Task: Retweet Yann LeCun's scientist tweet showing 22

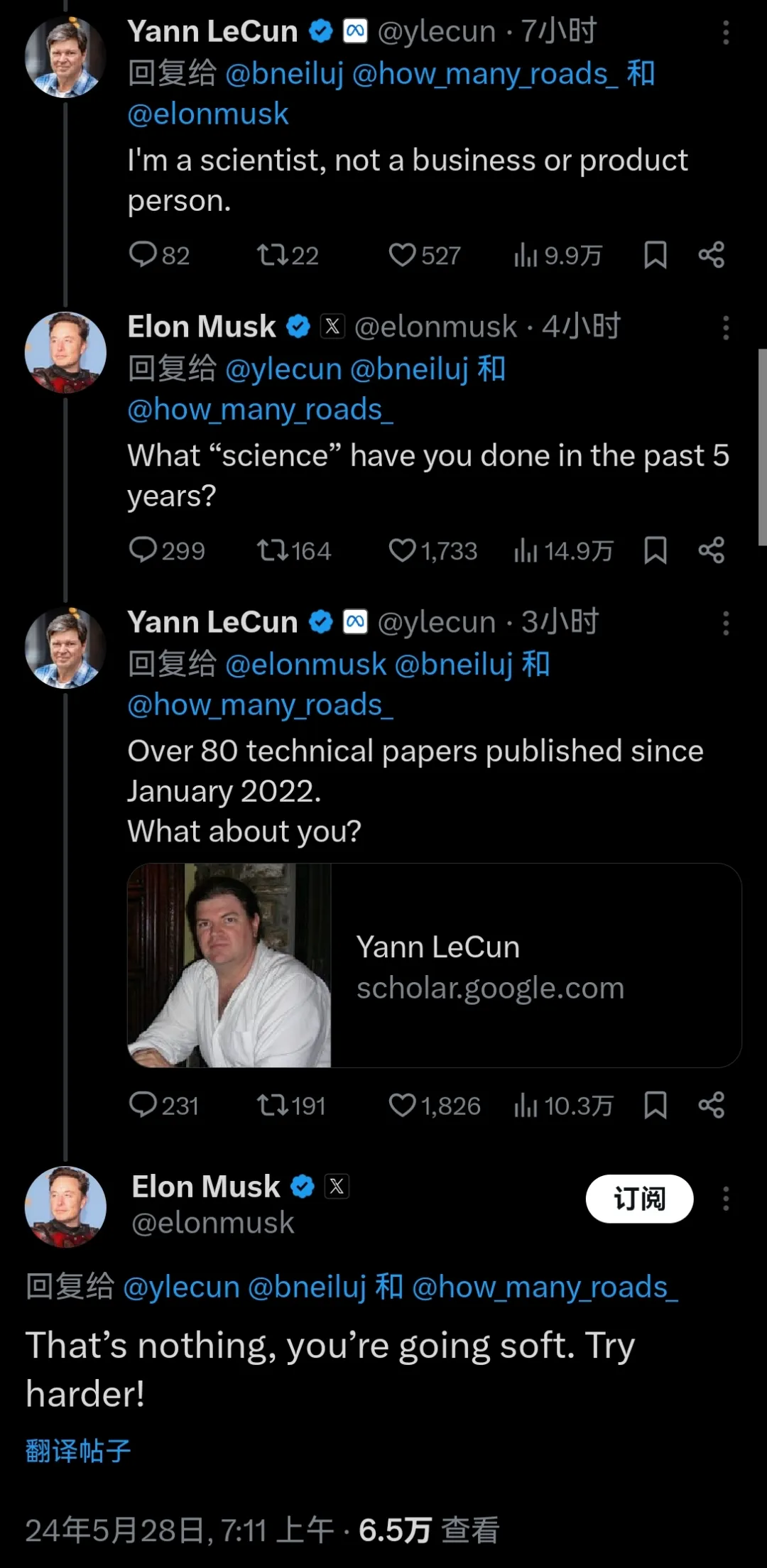Action: (x=288, y=255)
